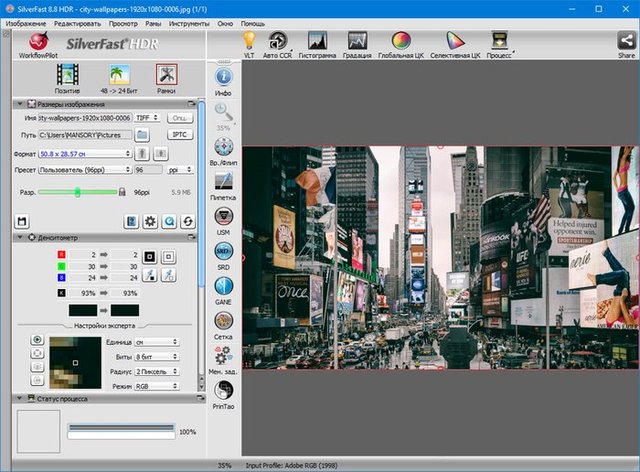Select the Рамки frames tool
Image resolution: width=640 pixels, height=472 pixels.
click(166, 73)
